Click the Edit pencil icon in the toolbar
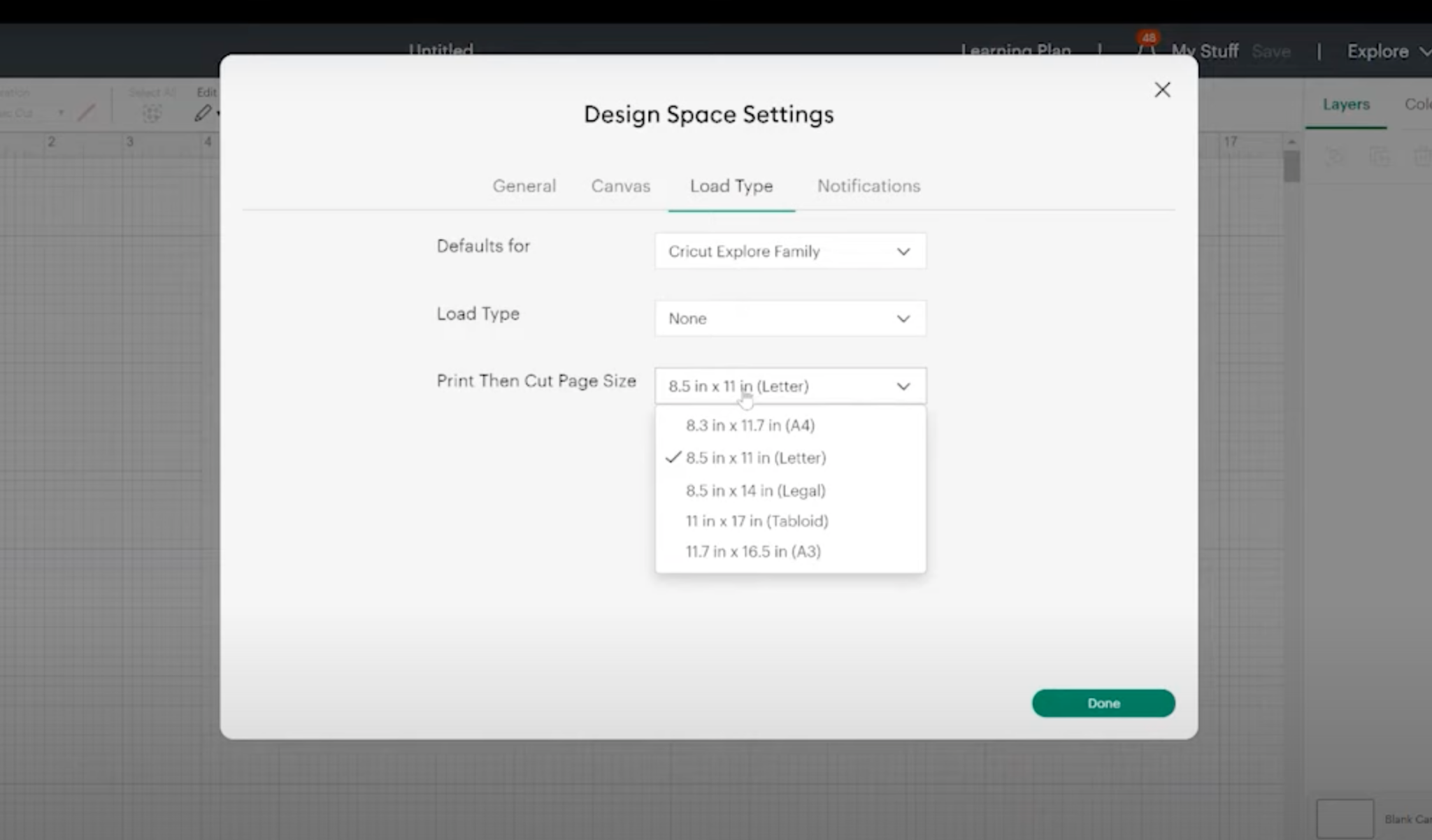The height and width of the screenshot is (840, 1432). click(203, 112)
